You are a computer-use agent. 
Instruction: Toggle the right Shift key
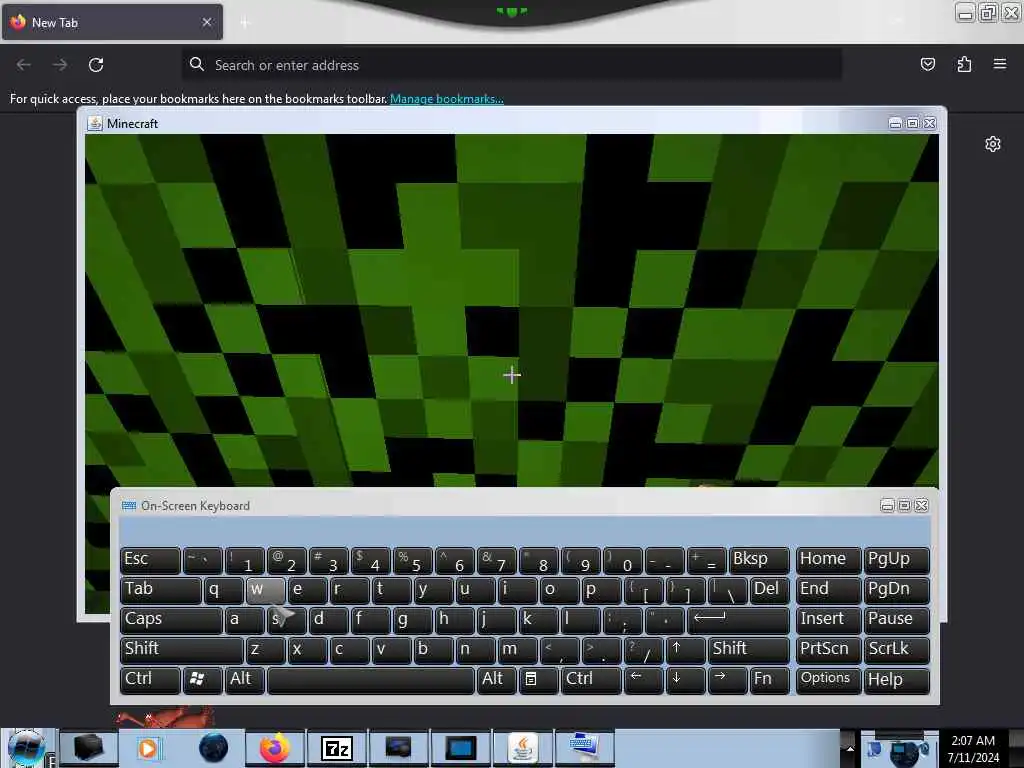[x=748, y=650]
